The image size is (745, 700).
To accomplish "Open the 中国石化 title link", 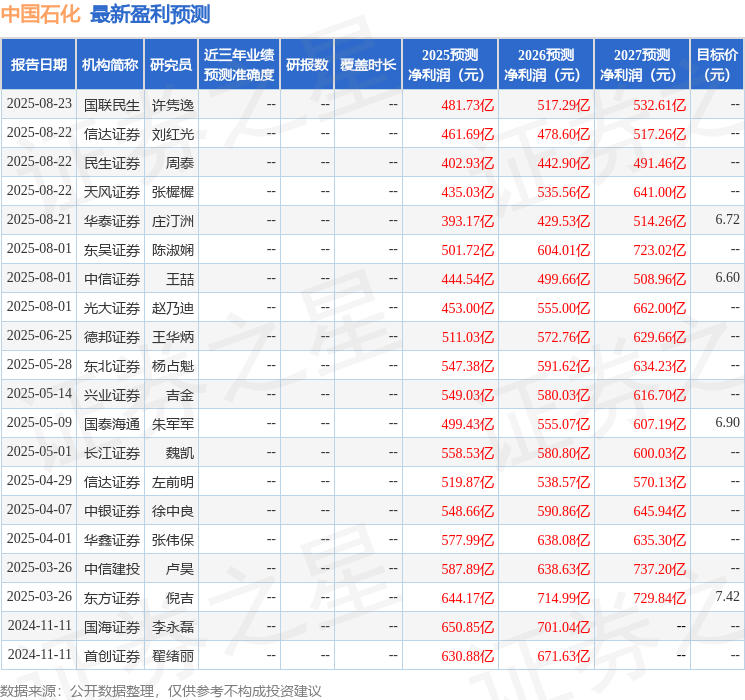I will point(40,14).
